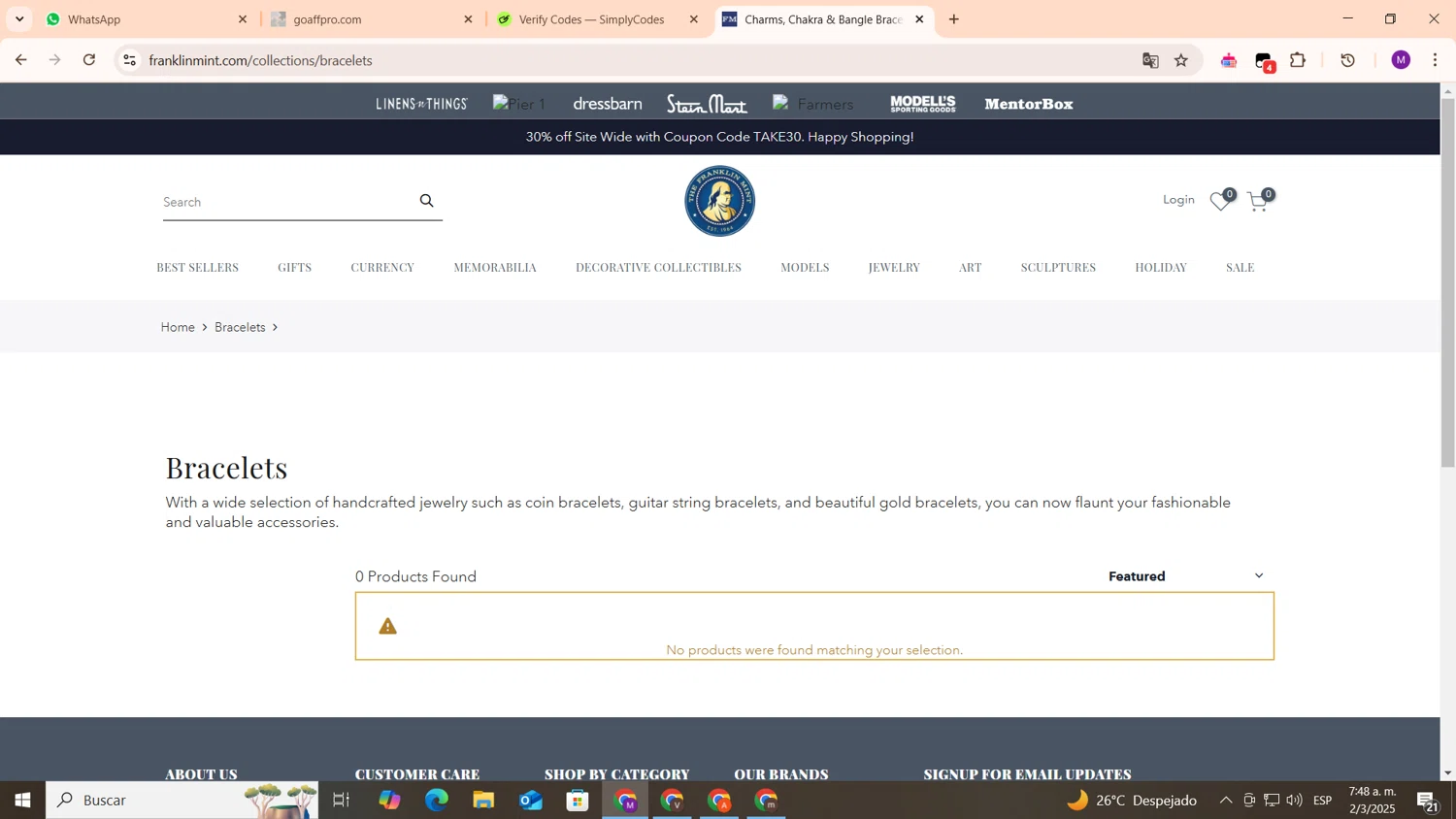Open history clock icon in toolbar
Image resolution: width=1456 pixels, height=819 pixels.
(x=1348, y=60)
